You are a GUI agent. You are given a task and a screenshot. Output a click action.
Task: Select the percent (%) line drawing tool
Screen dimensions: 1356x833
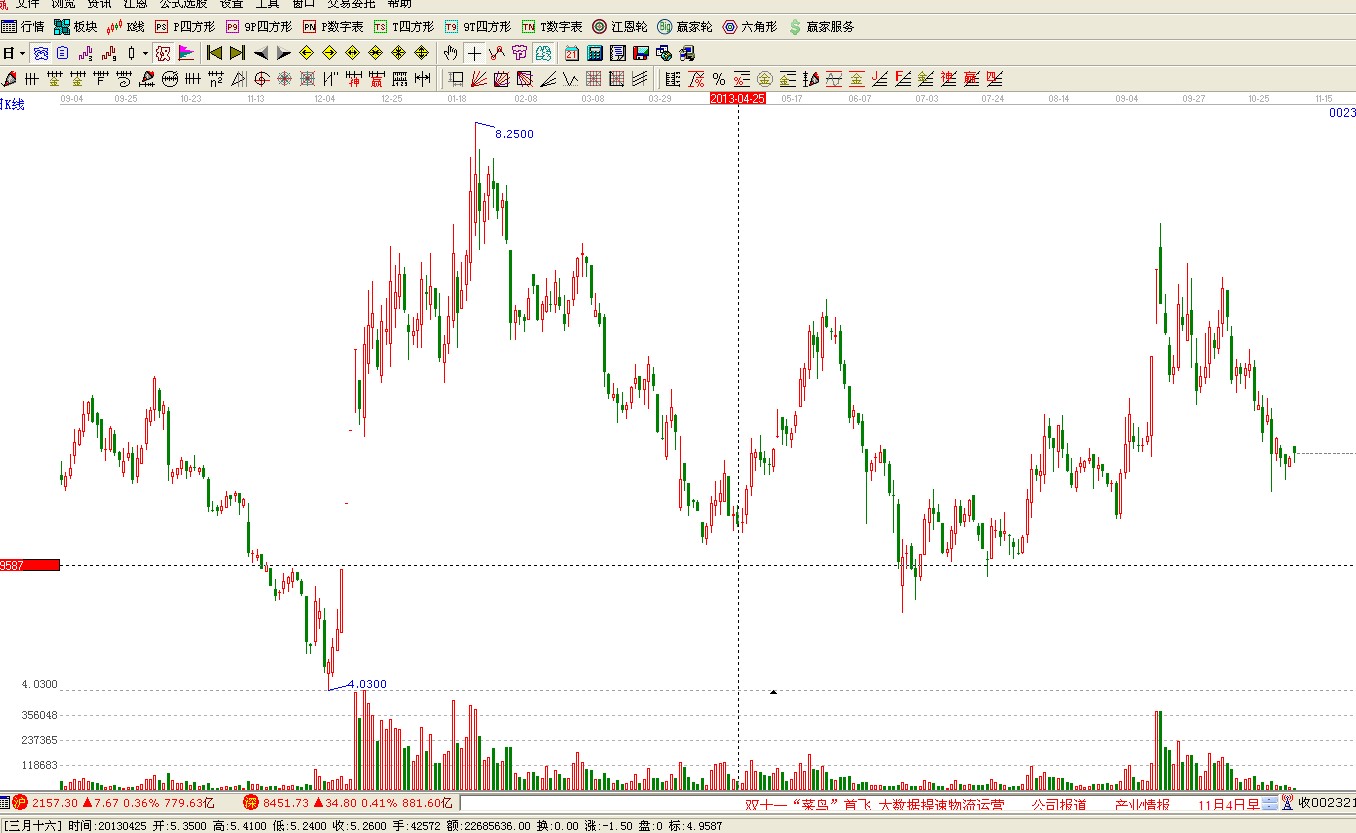tap(719, 79)
